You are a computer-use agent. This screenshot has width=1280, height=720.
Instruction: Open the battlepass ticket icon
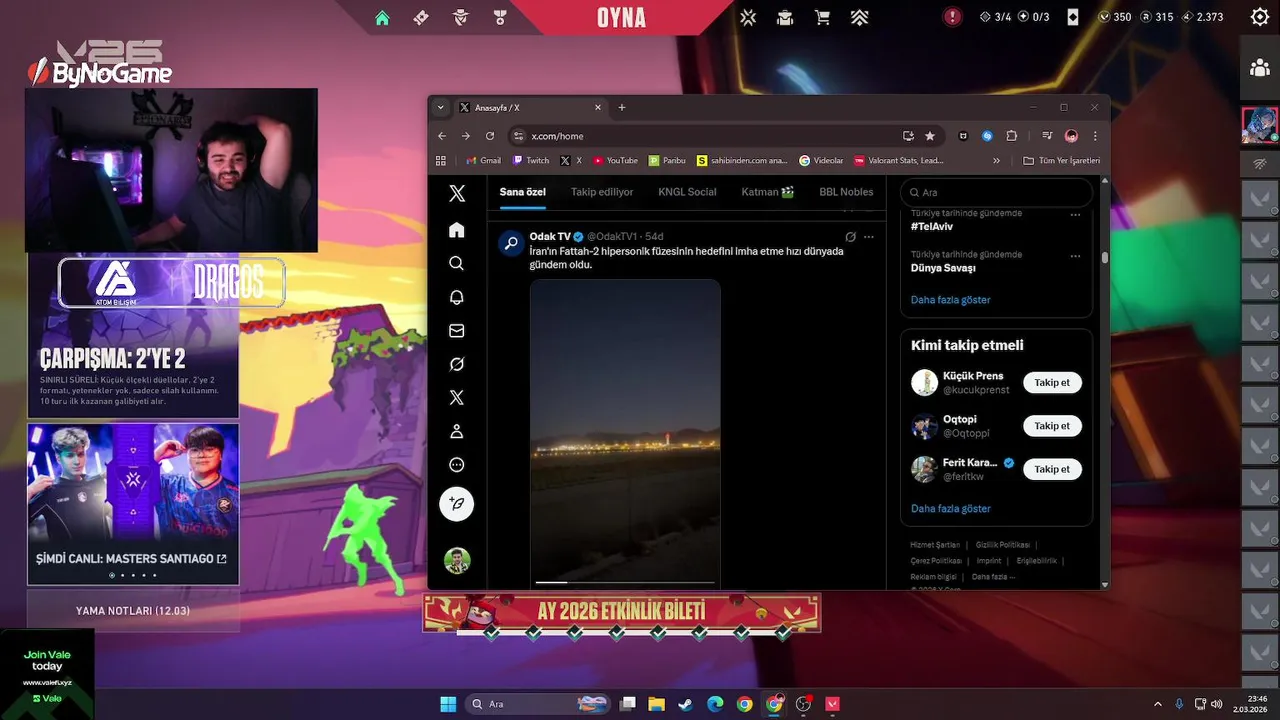pos(421,17)
